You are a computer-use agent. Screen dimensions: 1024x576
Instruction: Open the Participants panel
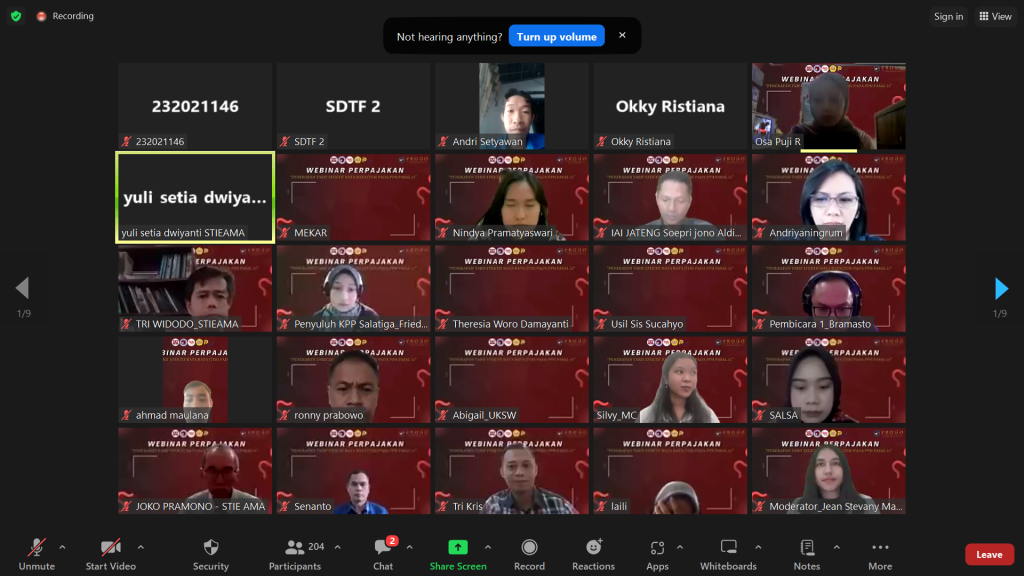tap(295, 554)
